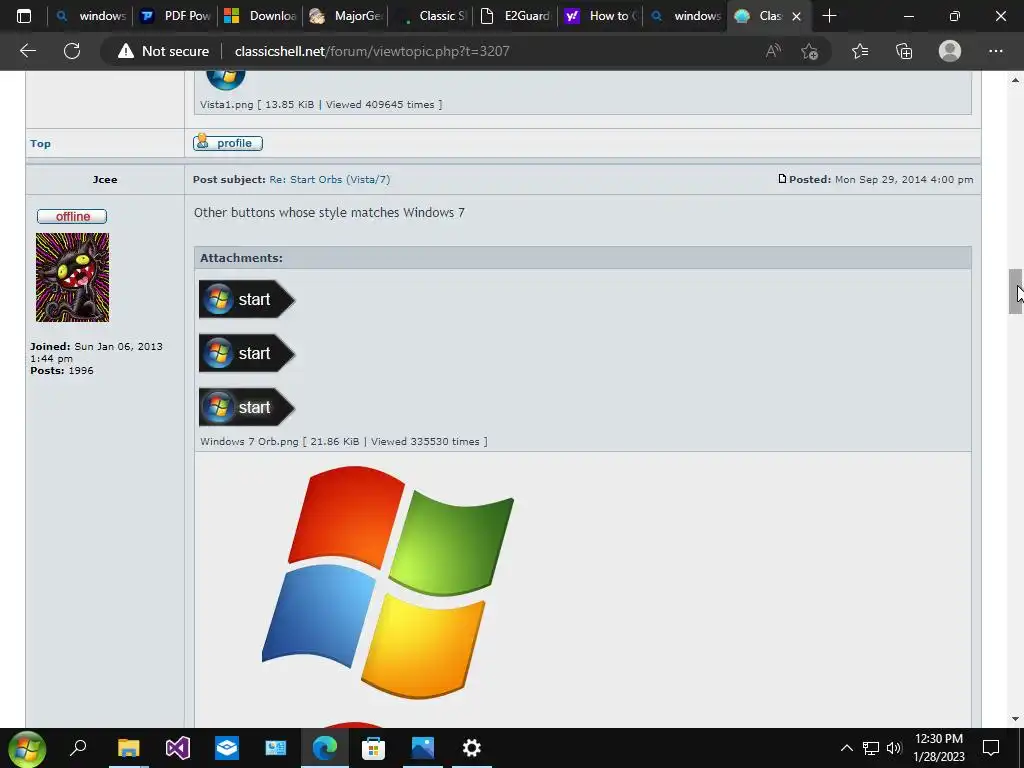This screenshot has height=768, width=1024.
Task: Switch to the E2Guard tab
Action: (515, 16)
